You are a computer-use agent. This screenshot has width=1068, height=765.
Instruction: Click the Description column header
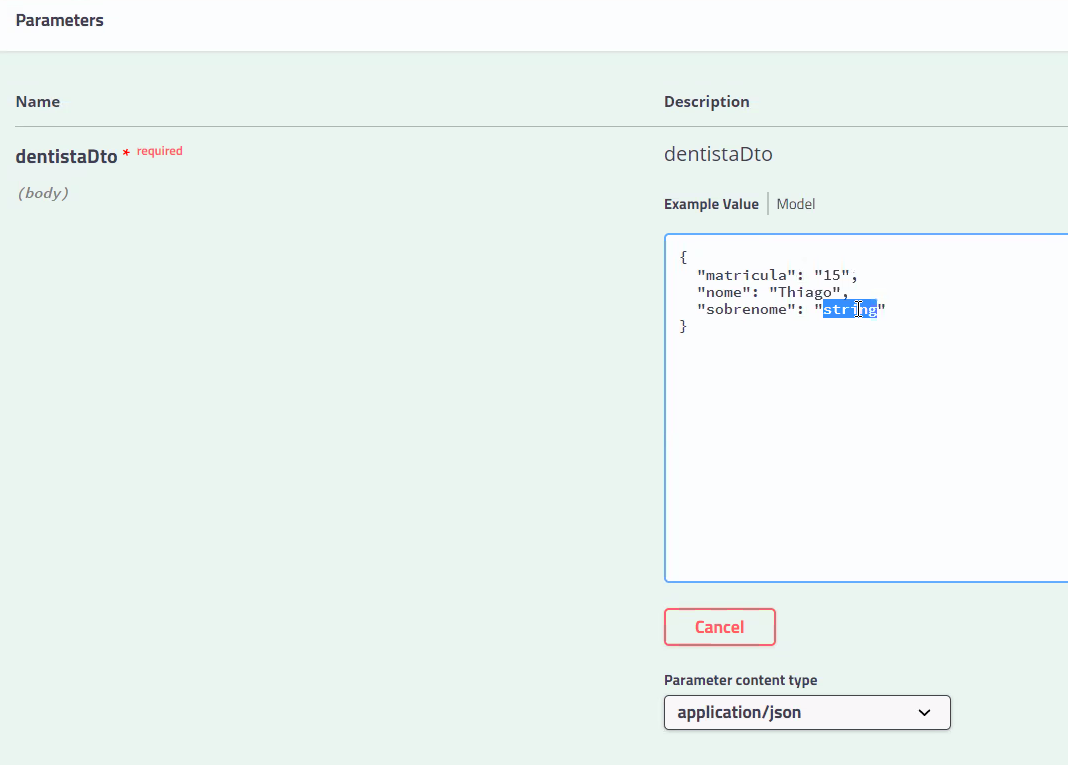706,101
